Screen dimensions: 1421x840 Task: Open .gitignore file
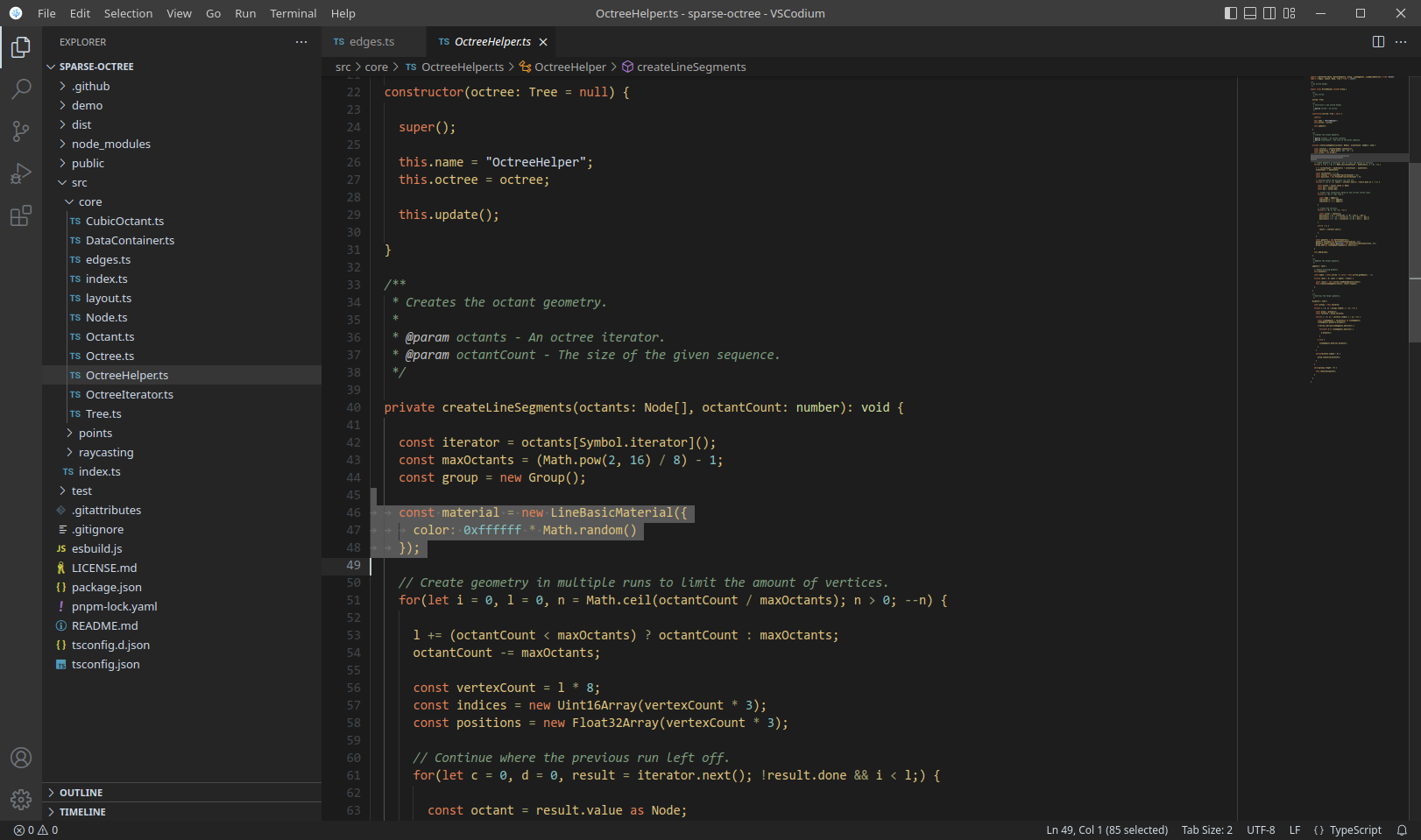[x=182, y=529]
